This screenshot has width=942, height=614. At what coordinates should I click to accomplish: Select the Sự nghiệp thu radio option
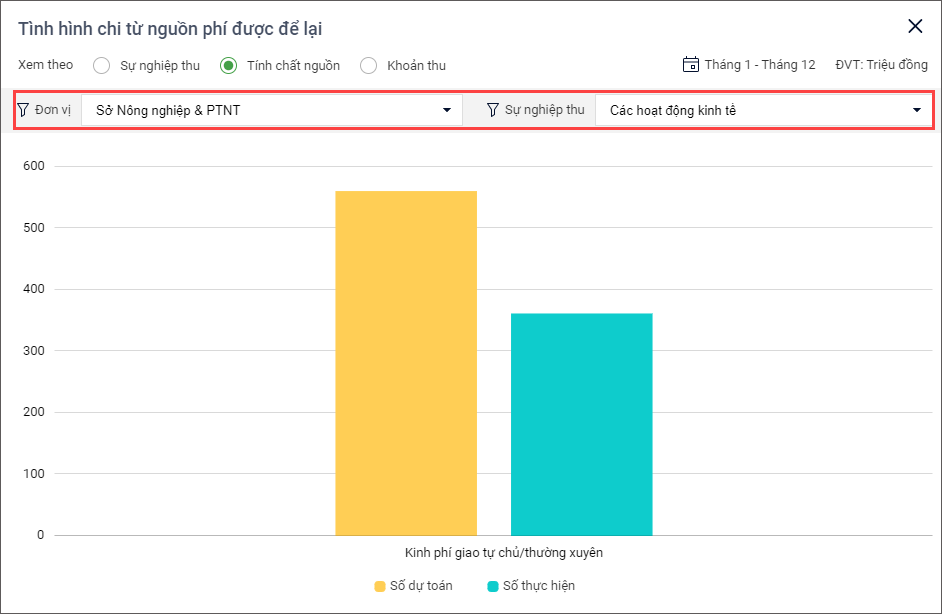[x=101, y=66]
